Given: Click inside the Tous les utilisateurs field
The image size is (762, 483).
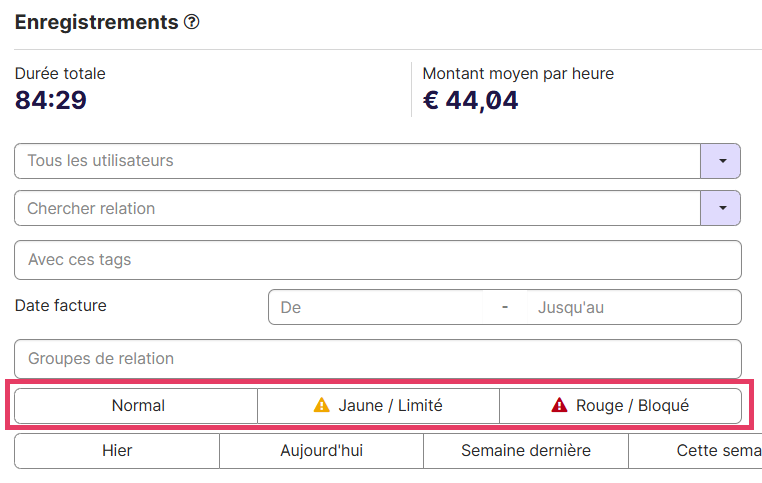Looking at the screenshot, I should pyautogui.click(x=357, y=161).
